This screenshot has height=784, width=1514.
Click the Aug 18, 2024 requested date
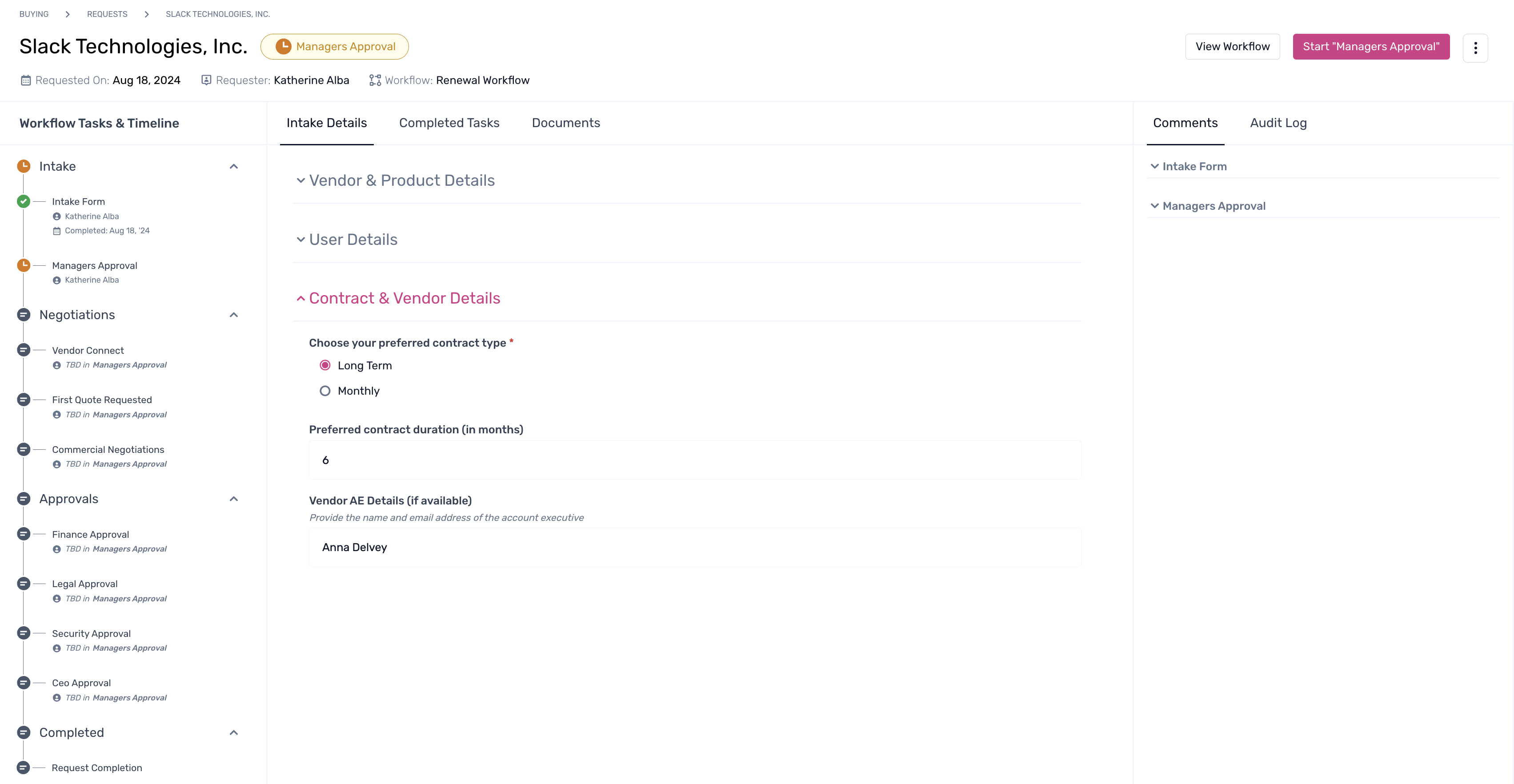pyautogui.click(x=146, y=80)
